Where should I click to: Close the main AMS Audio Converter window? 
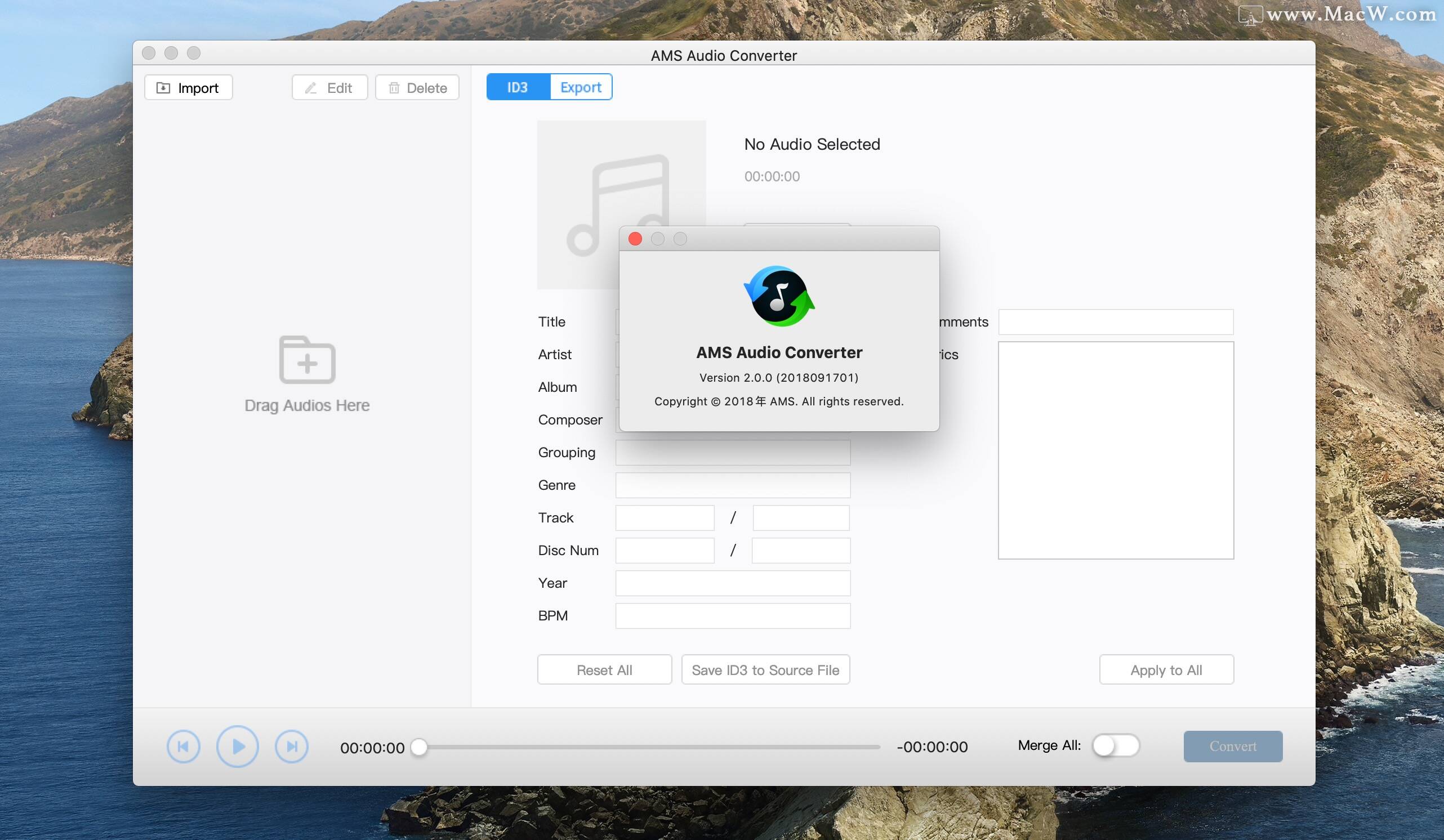coord(149,53)
